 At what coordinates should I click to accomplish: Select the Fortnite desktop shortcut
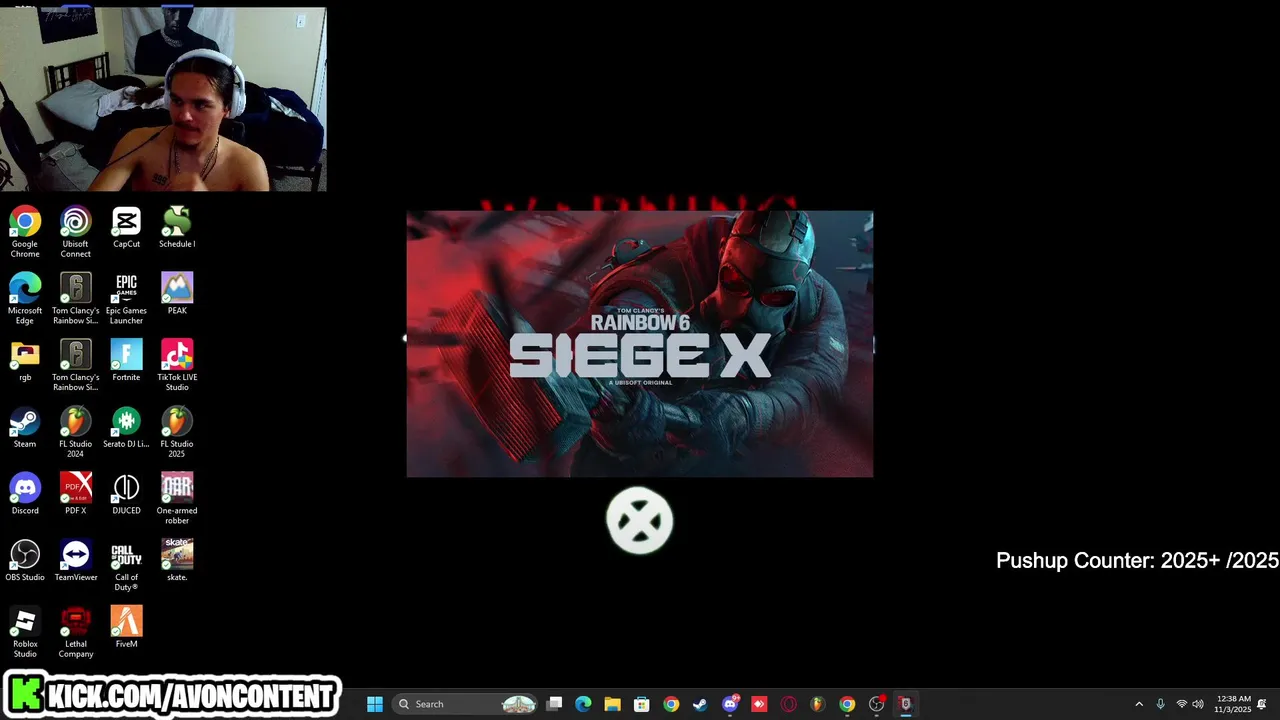126,361
